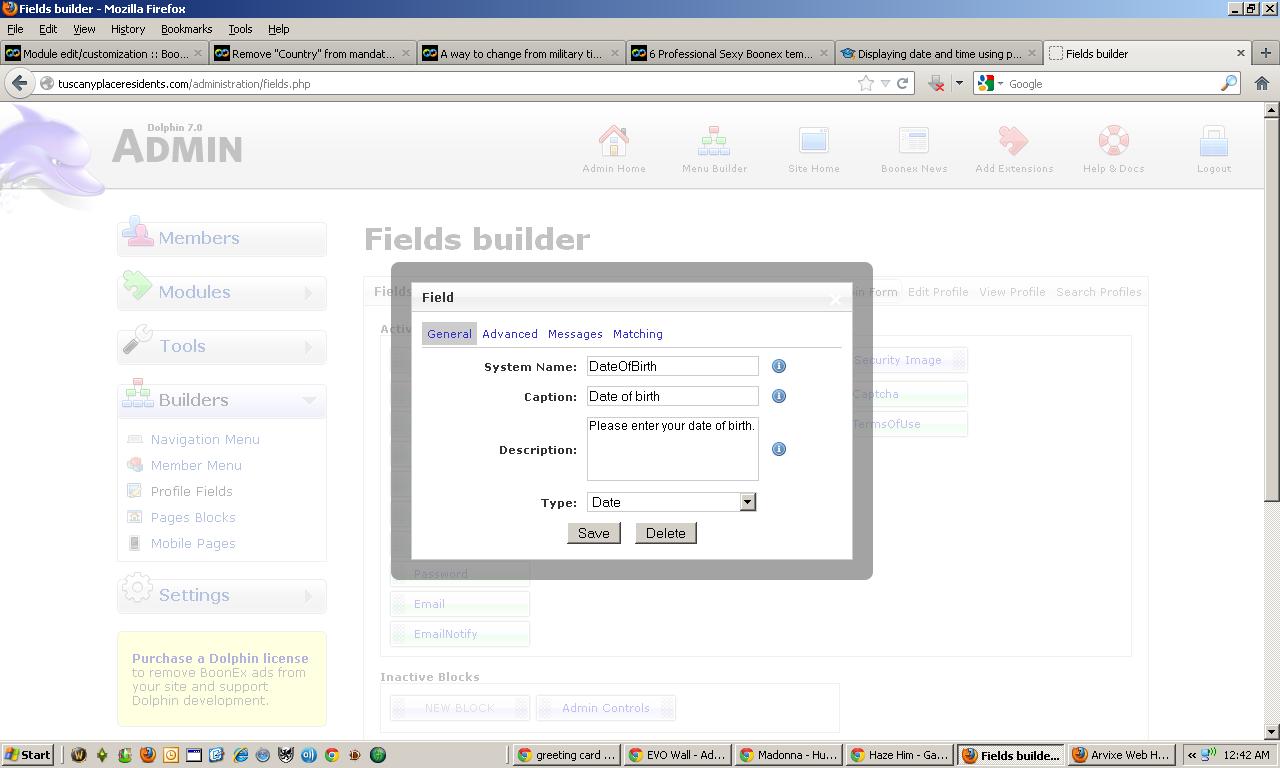Open the Bookmarks menu
This screenshot has height=768, width=1280.
(x=186, y=29)
